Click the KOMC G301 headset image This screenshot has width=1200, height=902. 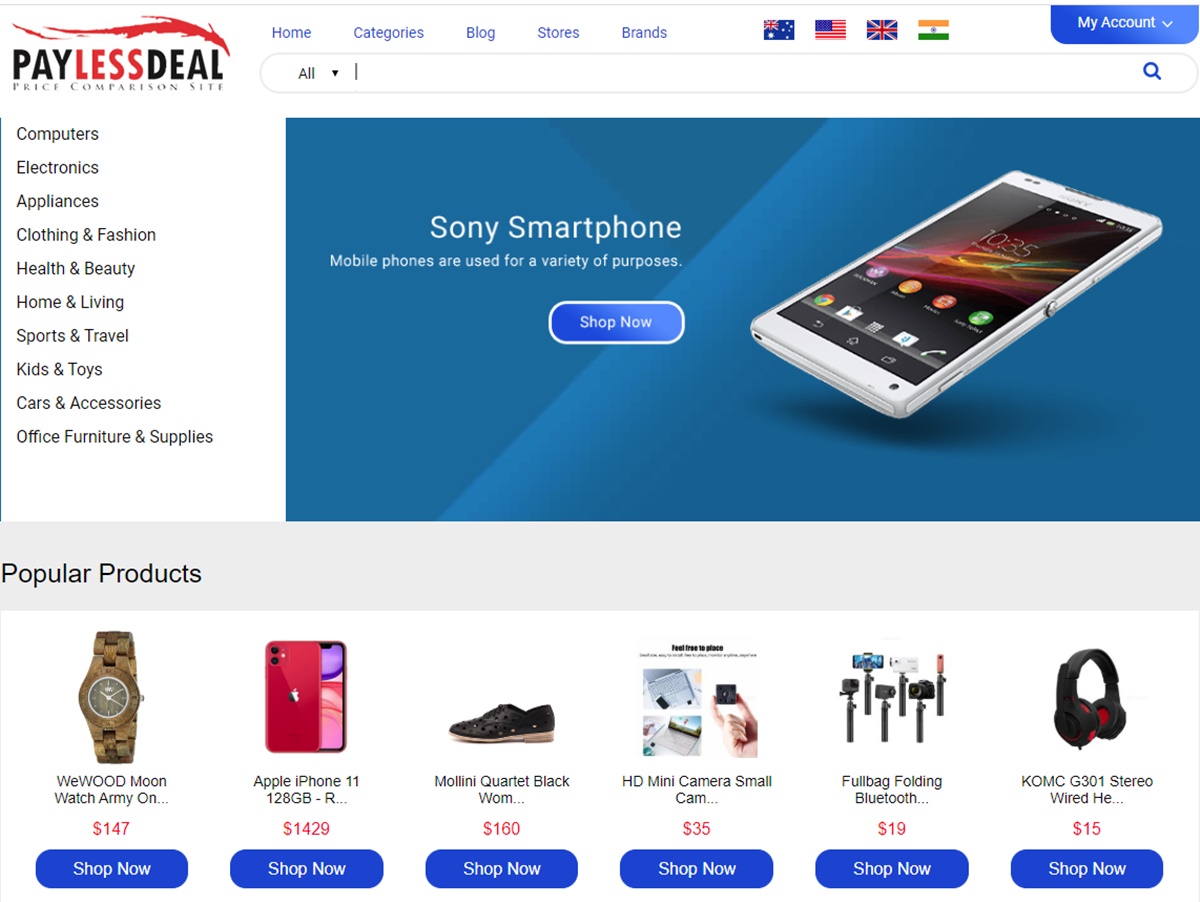click(1087, 697)
